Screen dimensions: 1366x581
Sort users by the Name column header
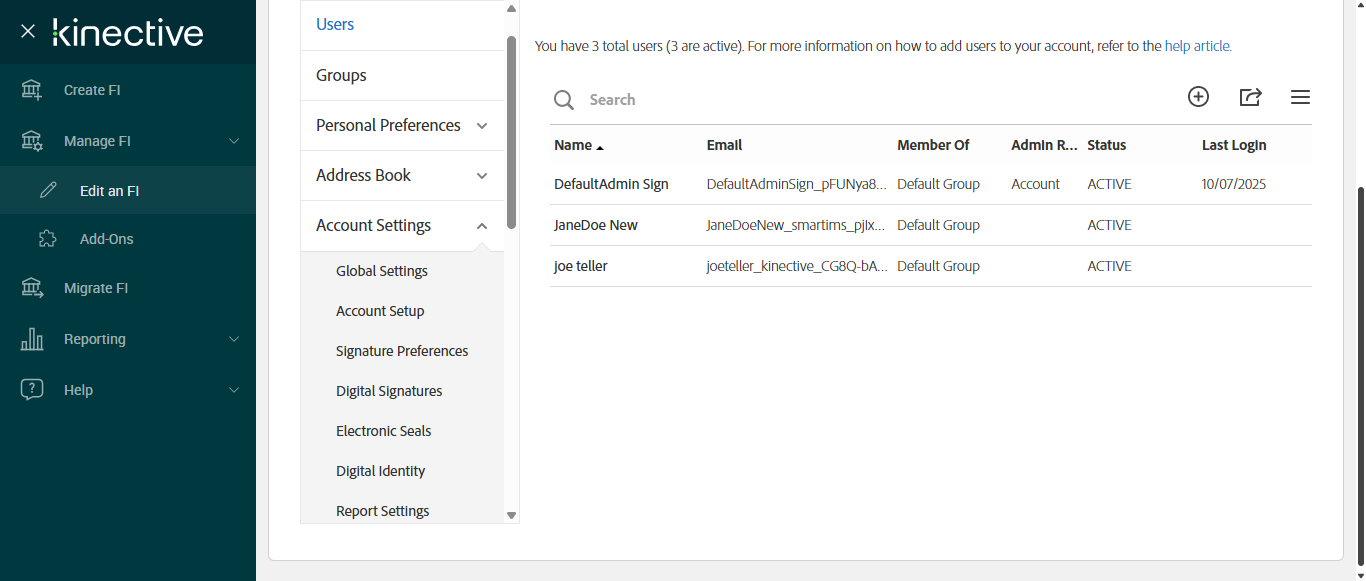pos(573,145)
